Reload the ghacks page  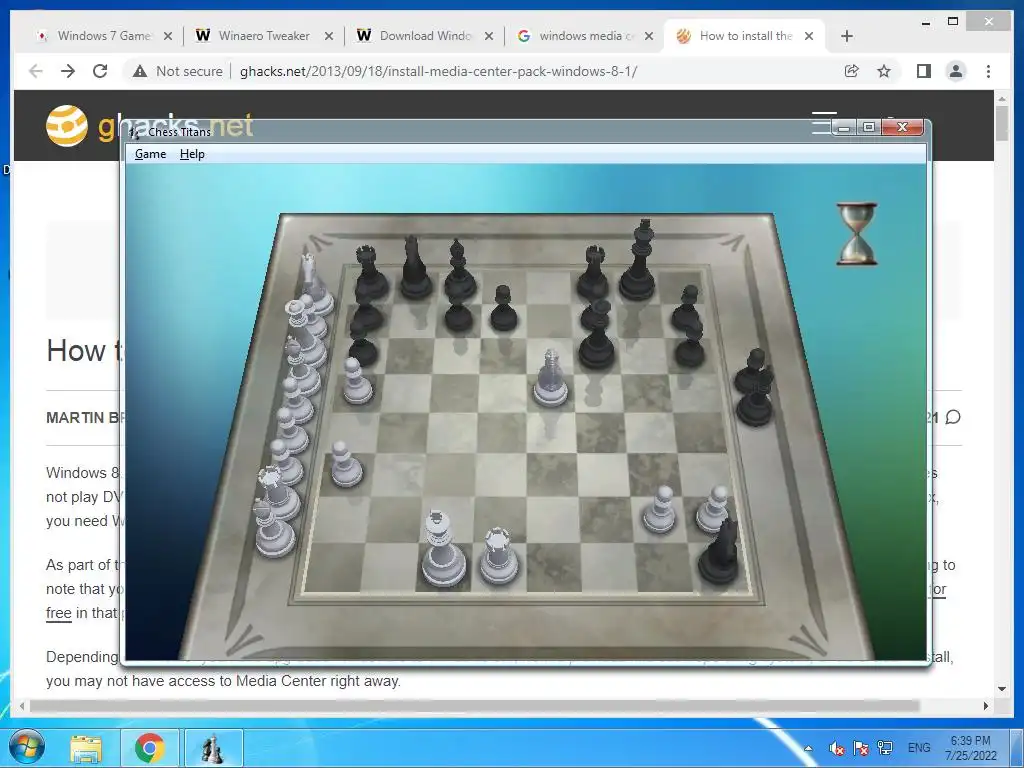[x=100, y=71]
